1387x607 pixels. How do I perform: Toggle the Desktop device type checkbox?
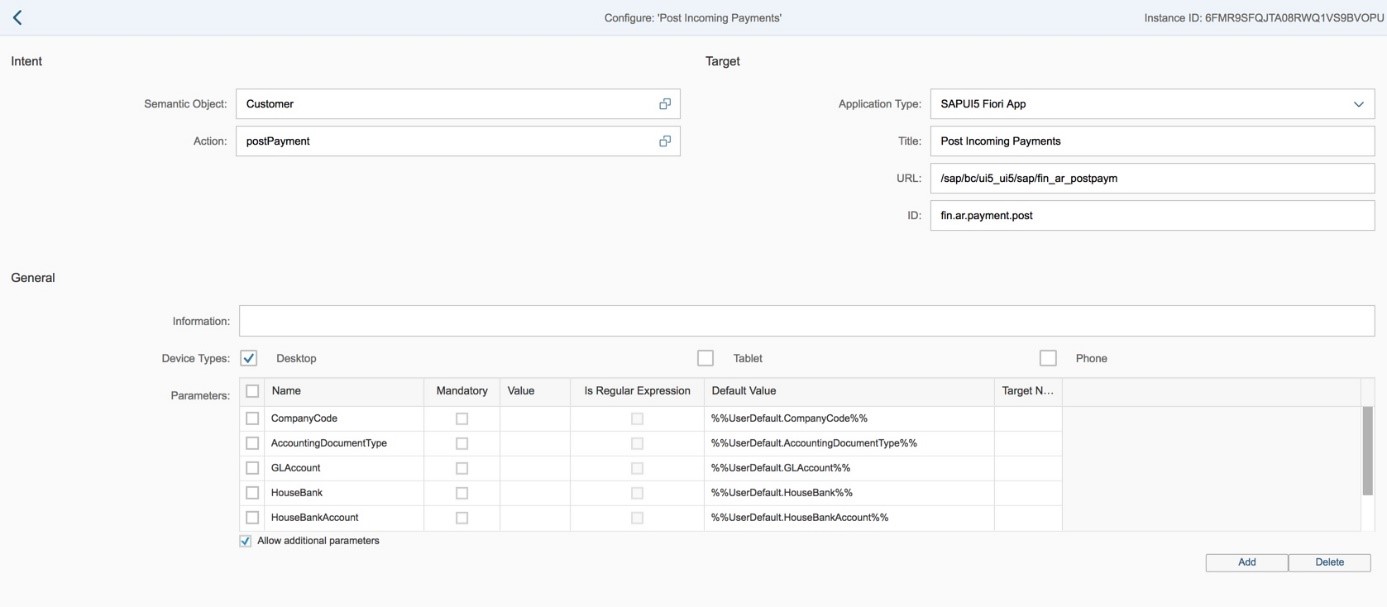point(250,358)
